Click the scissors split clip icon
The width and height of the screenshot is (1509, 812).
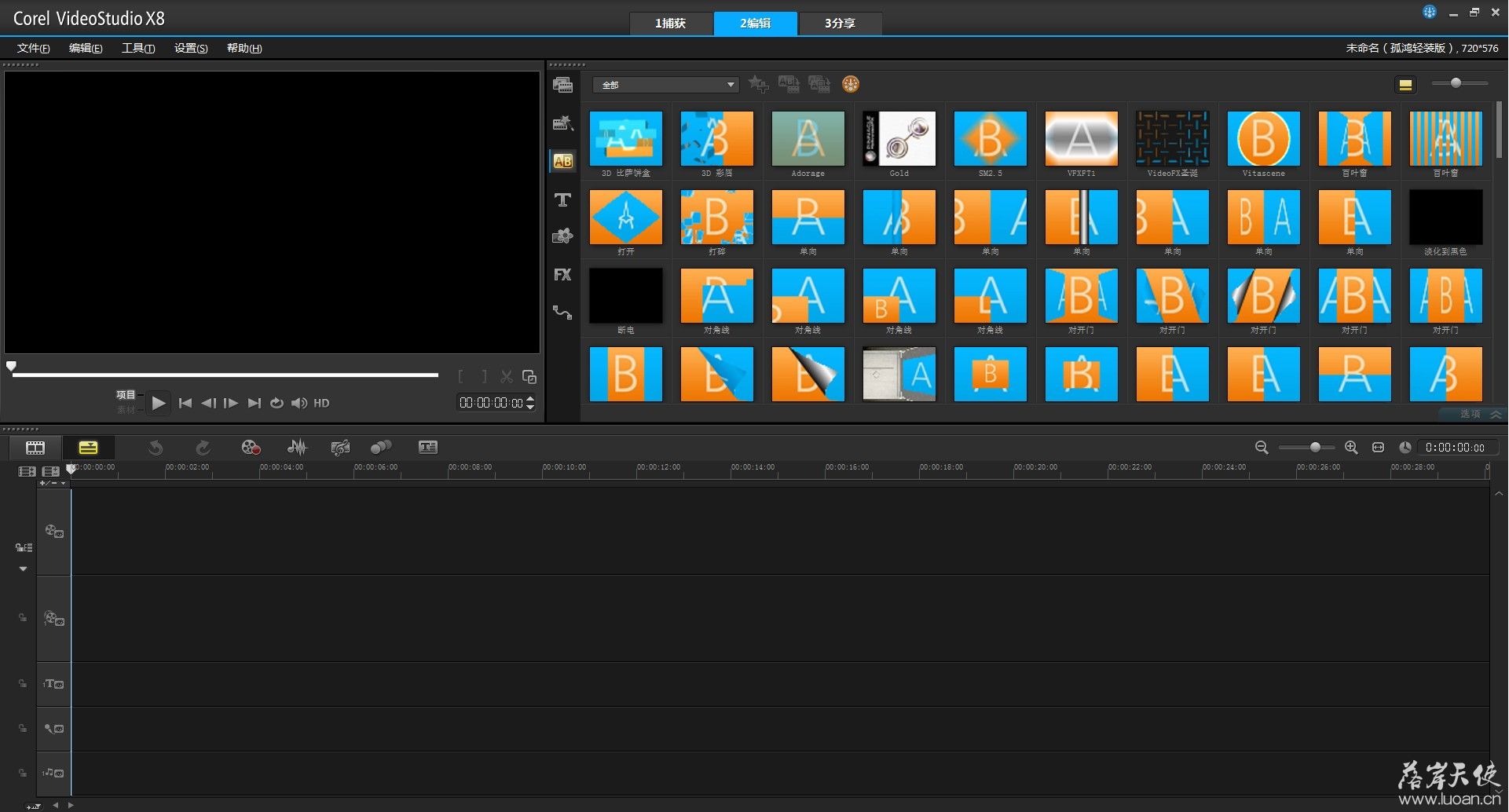coord(507,377)
